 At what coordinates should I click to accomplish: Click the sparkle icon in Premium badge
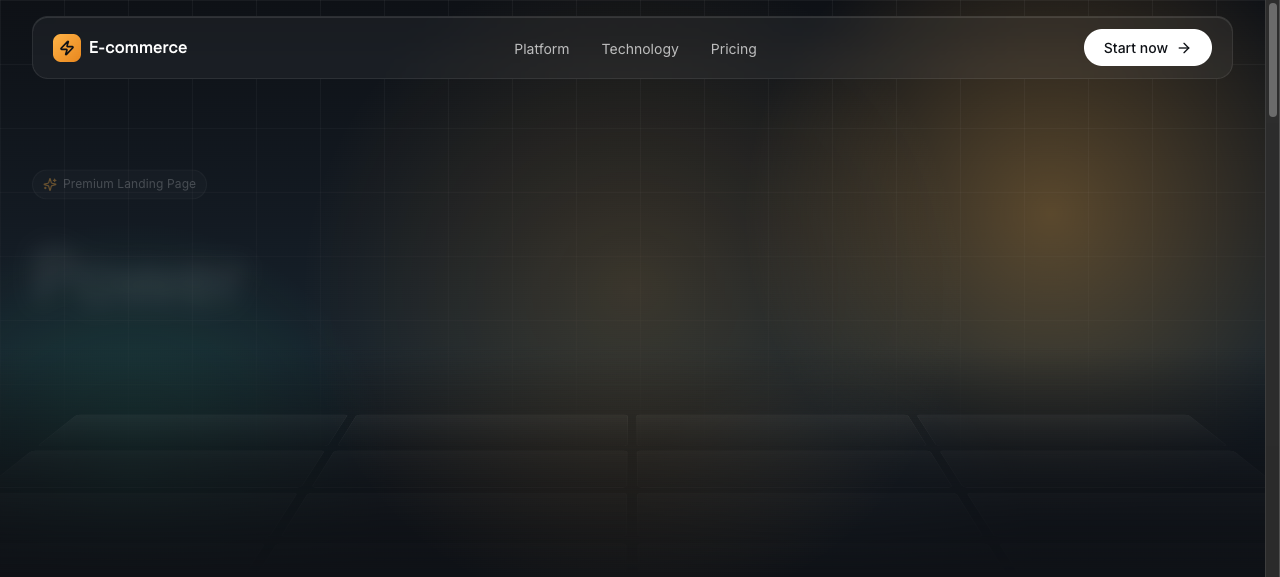[x=50, y=184]
